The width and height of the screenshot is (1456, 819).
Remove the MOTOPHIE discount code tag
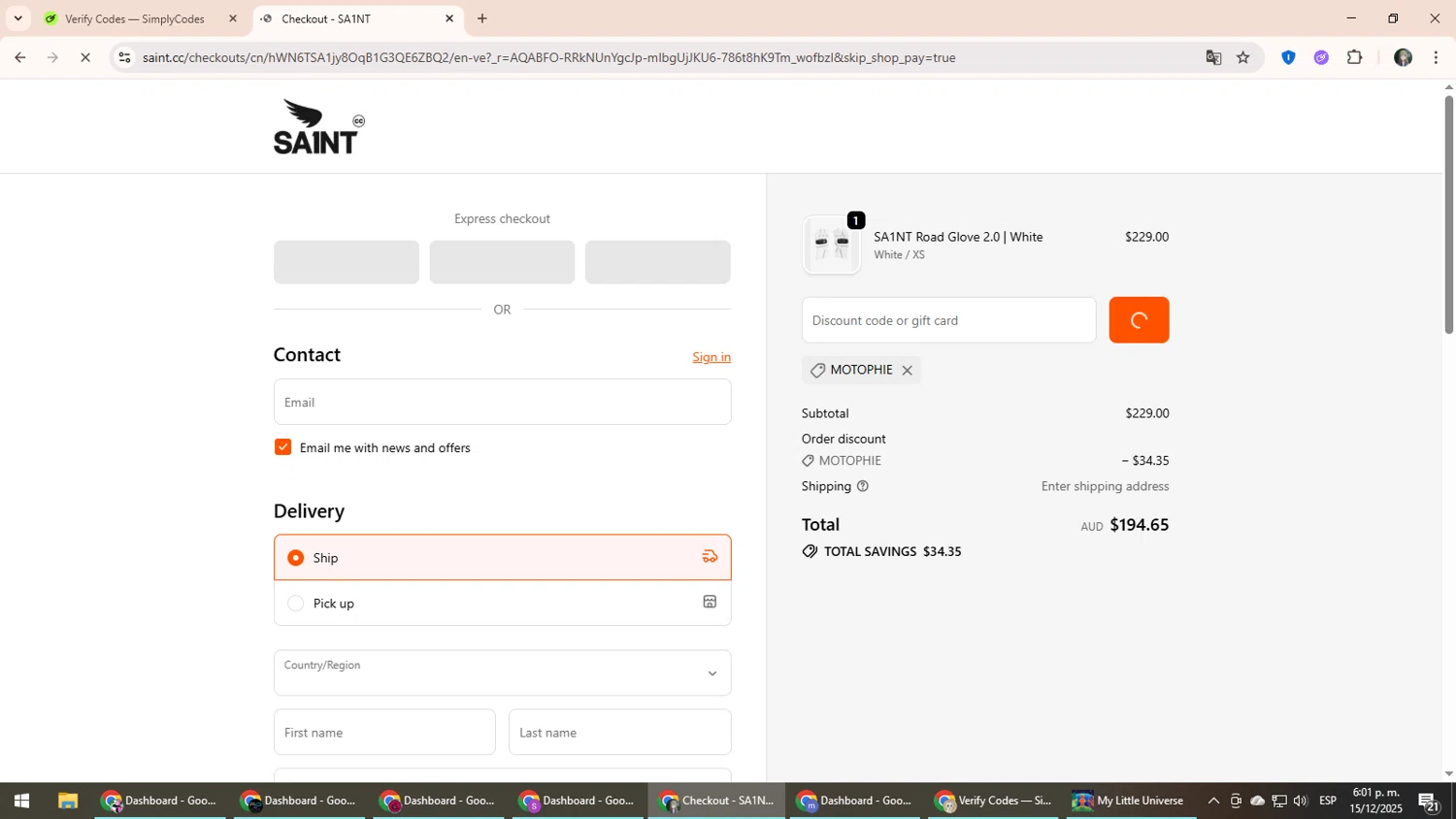coord(907,371)
